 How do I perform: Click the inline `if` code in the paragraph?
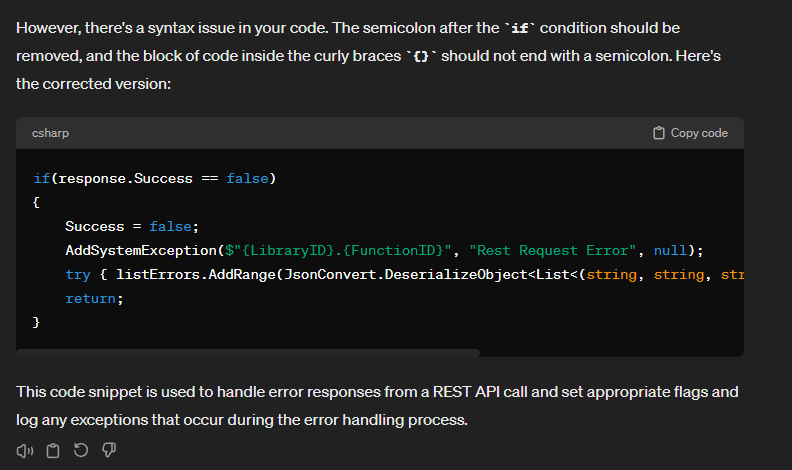coord(519,28)
